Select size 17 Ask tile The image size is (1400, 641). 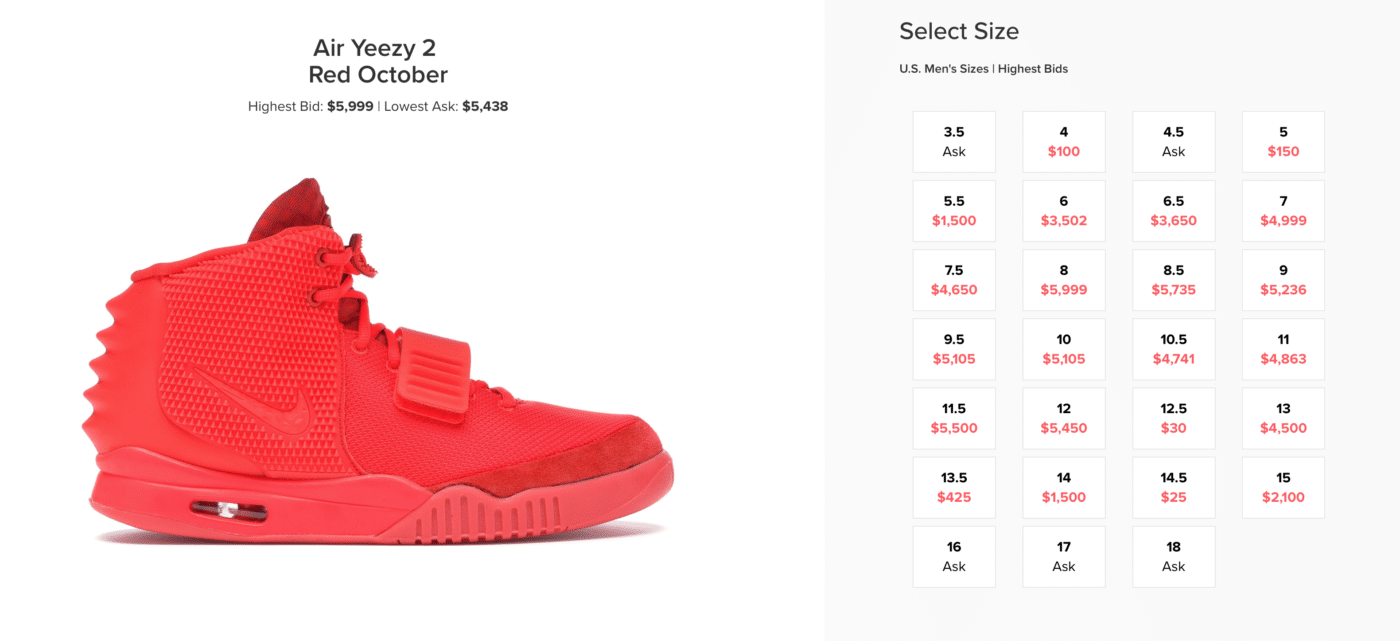(x=1064, y=556)
